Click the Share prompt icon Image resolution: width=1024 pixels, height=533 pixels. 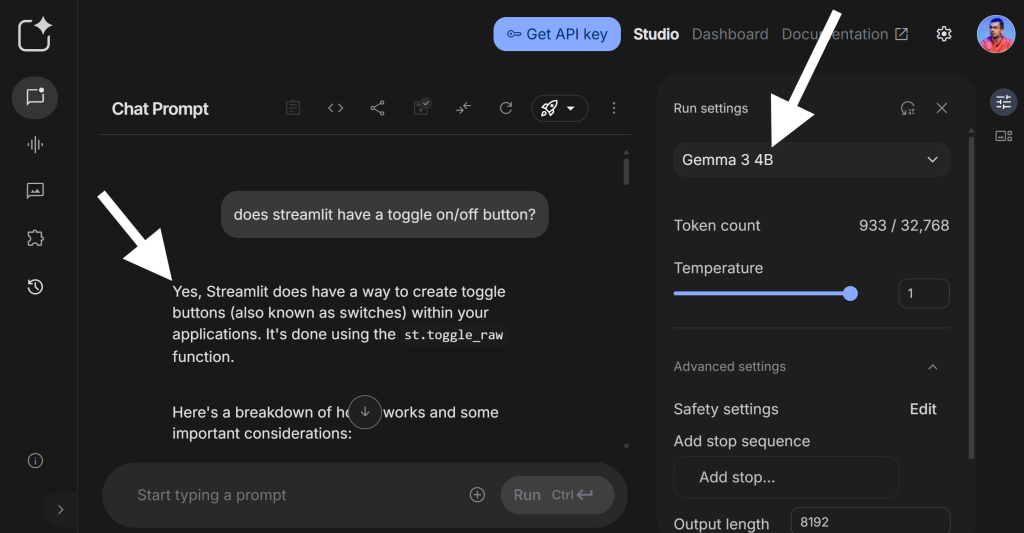pos(377,108)
